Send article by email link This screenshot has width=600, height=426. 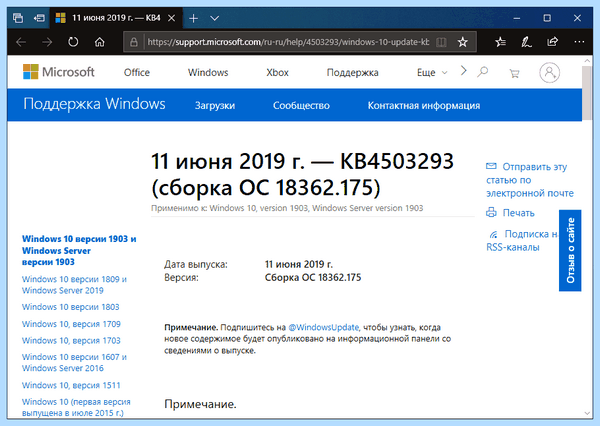coord(530,180)
